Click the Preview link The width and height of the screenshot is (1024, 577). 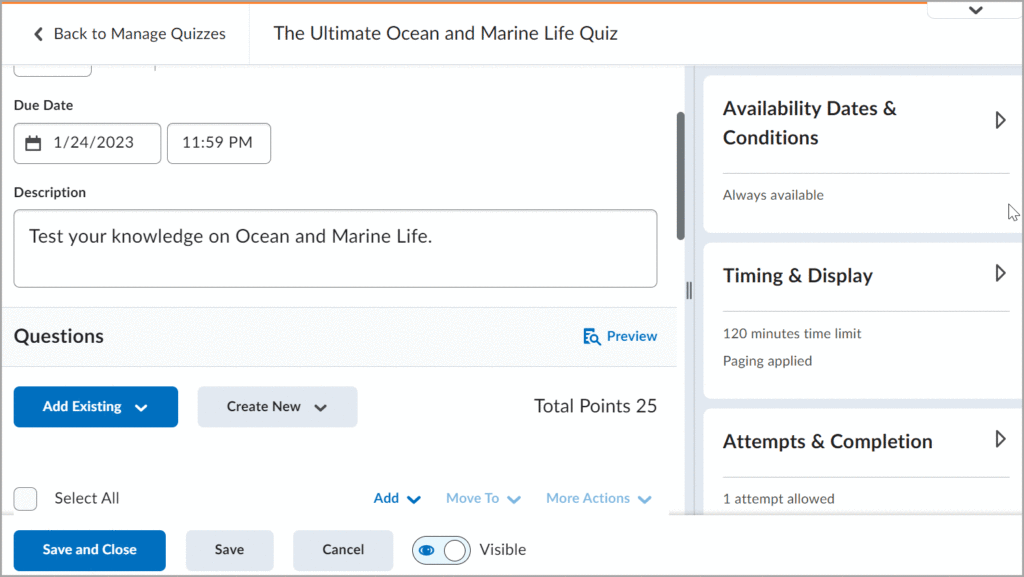(x=630, y=336)
